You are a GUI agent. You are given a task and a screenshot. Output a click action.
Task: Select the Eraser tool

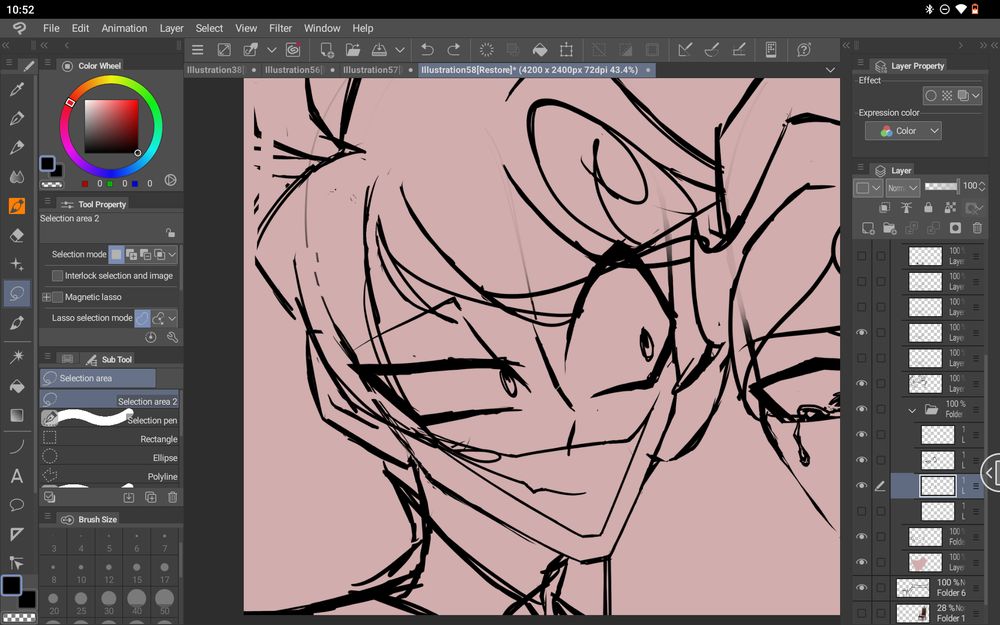click(x=17, y=235)
